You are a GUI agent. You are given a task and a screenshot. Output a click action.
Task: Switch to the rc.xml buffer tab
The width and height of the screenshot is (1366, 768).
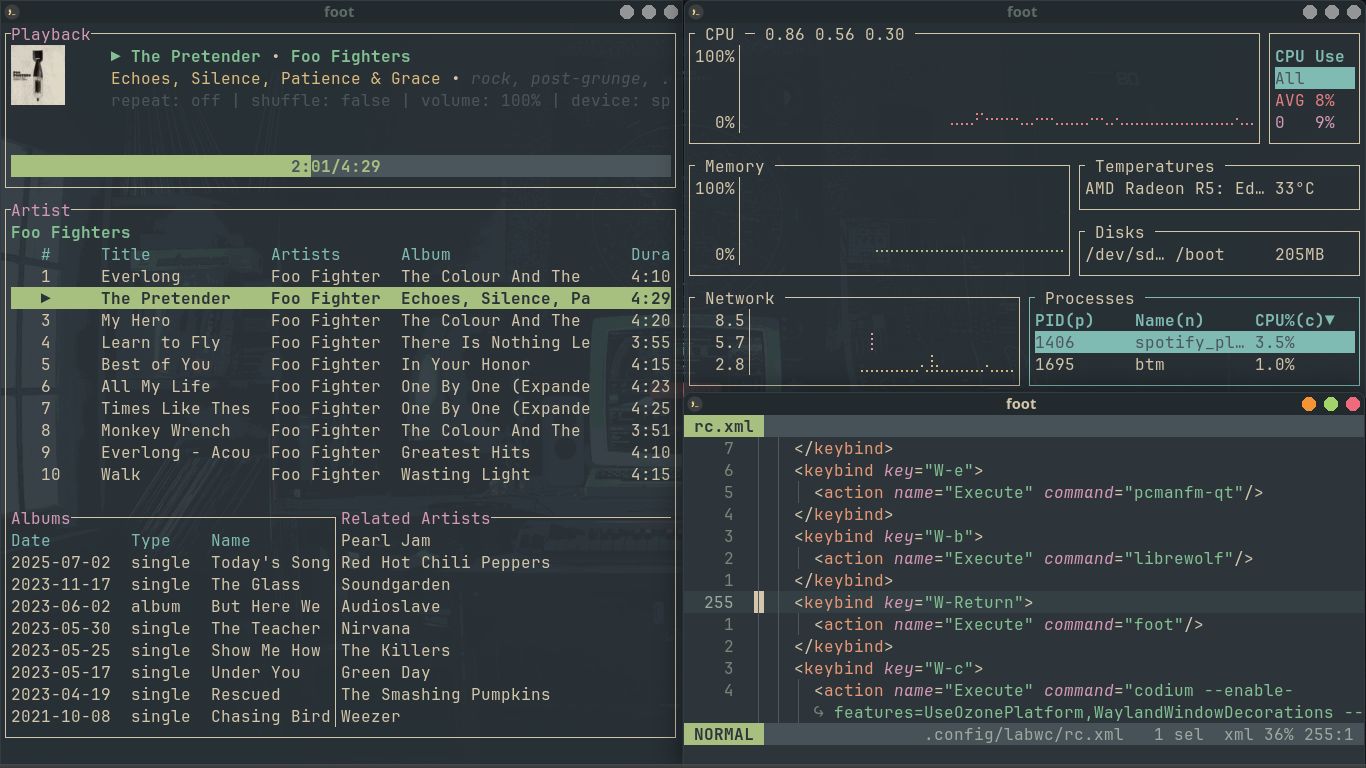click(722, 425)
